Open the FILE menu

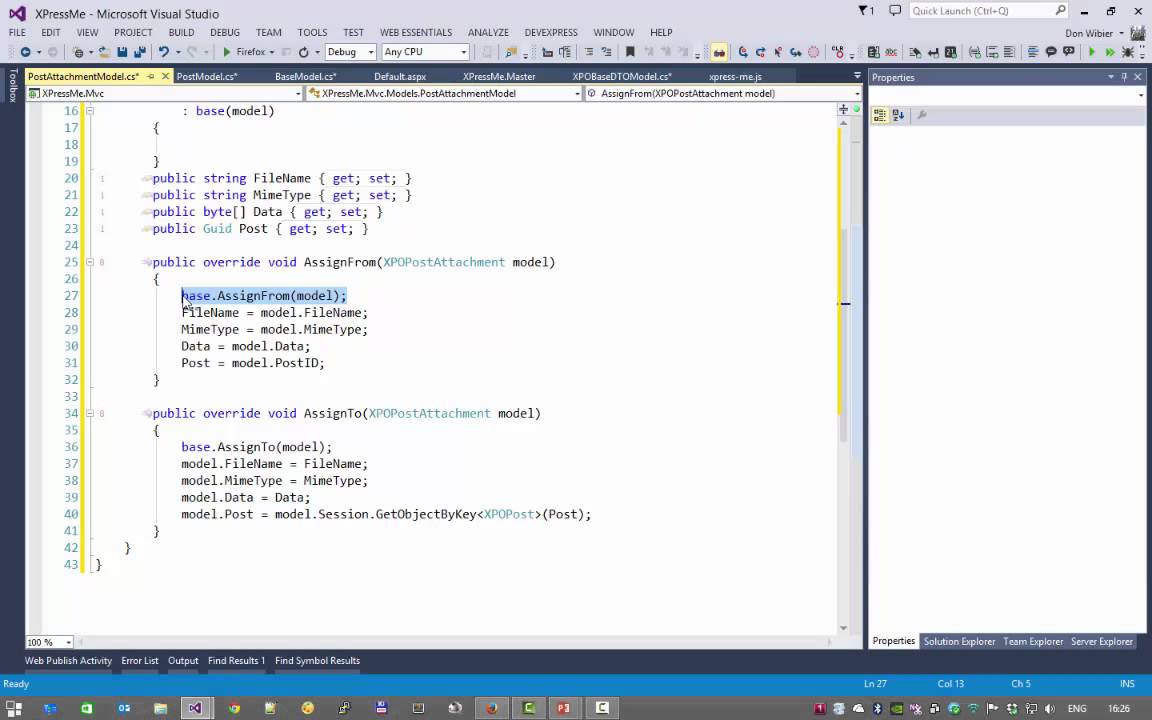tap(17, 32)
